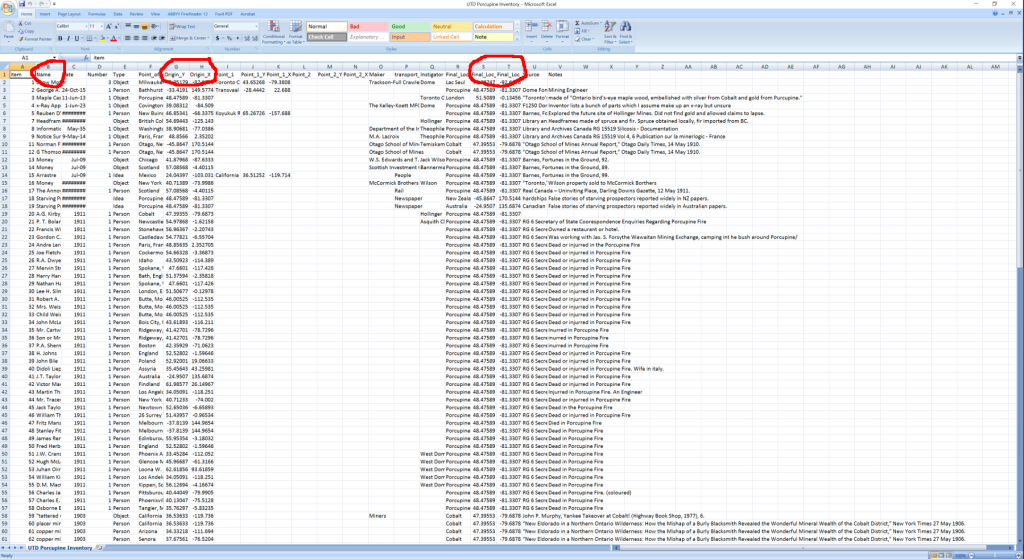Switch to the Formulas tab
1024x559 pixels.
[97, 14]
